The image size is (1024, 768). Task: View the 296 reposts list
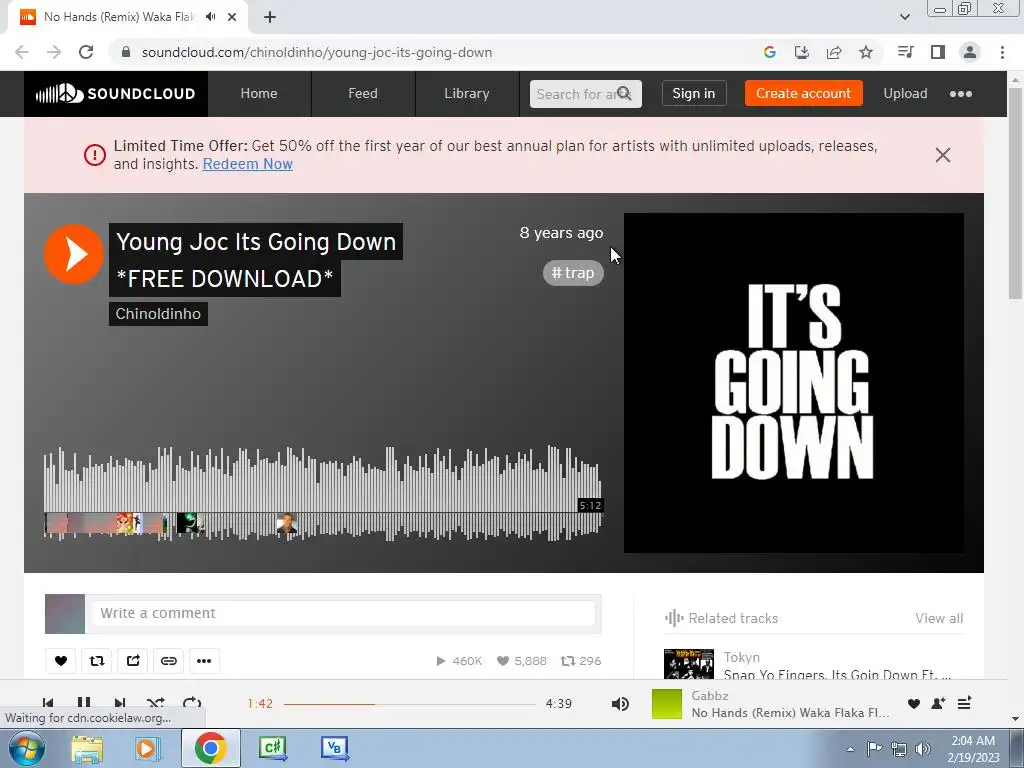(581, 661)
